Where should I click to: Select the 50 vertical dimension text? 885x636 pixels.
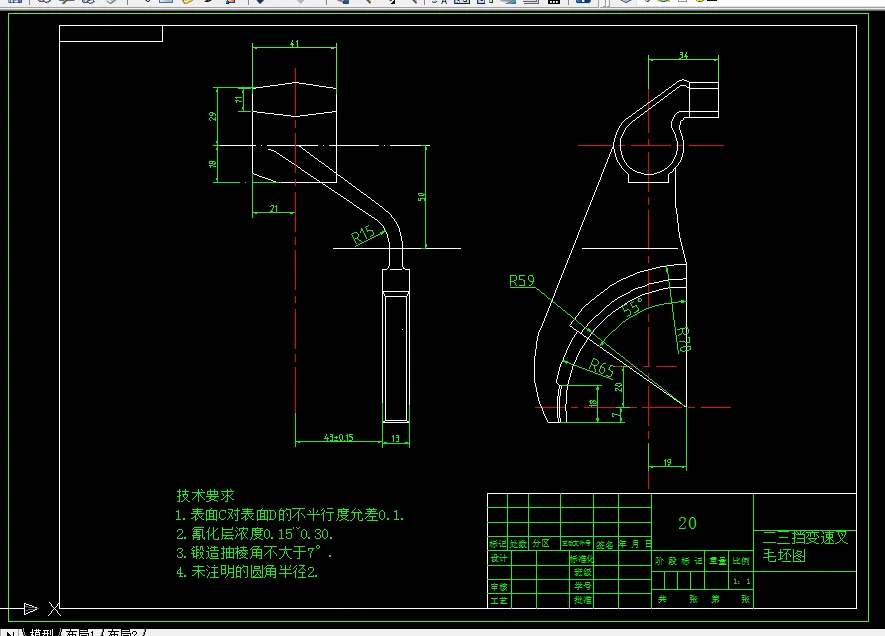tap(422, 196)
